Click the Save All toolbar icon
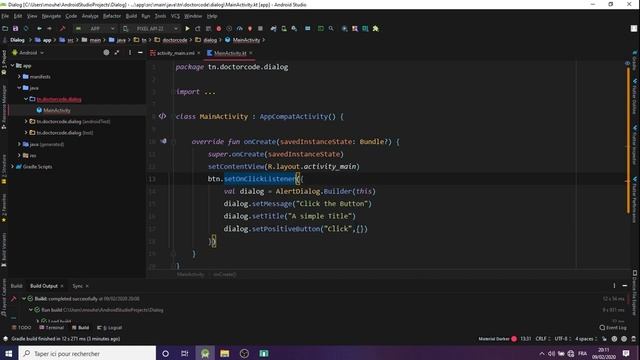 [x=16, y=29]
